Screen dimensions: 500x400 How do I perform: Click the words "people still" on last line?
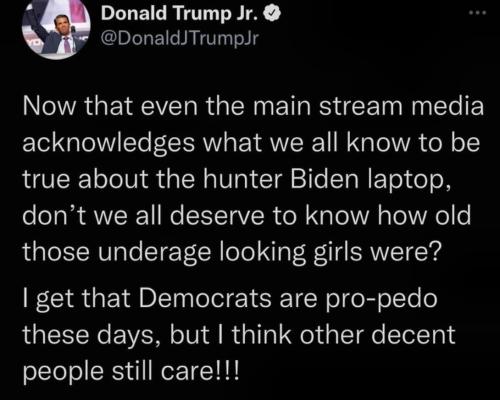click(88, 373)
